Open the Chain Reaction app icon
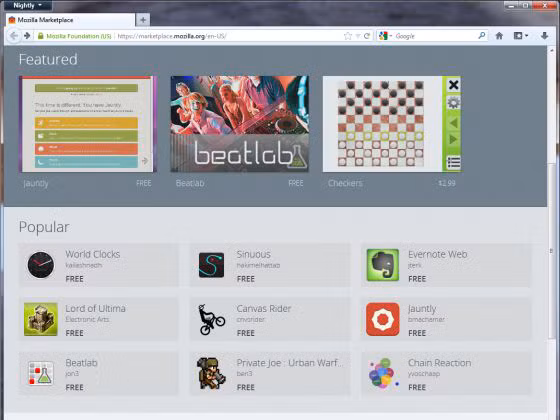 pos(382,373)
